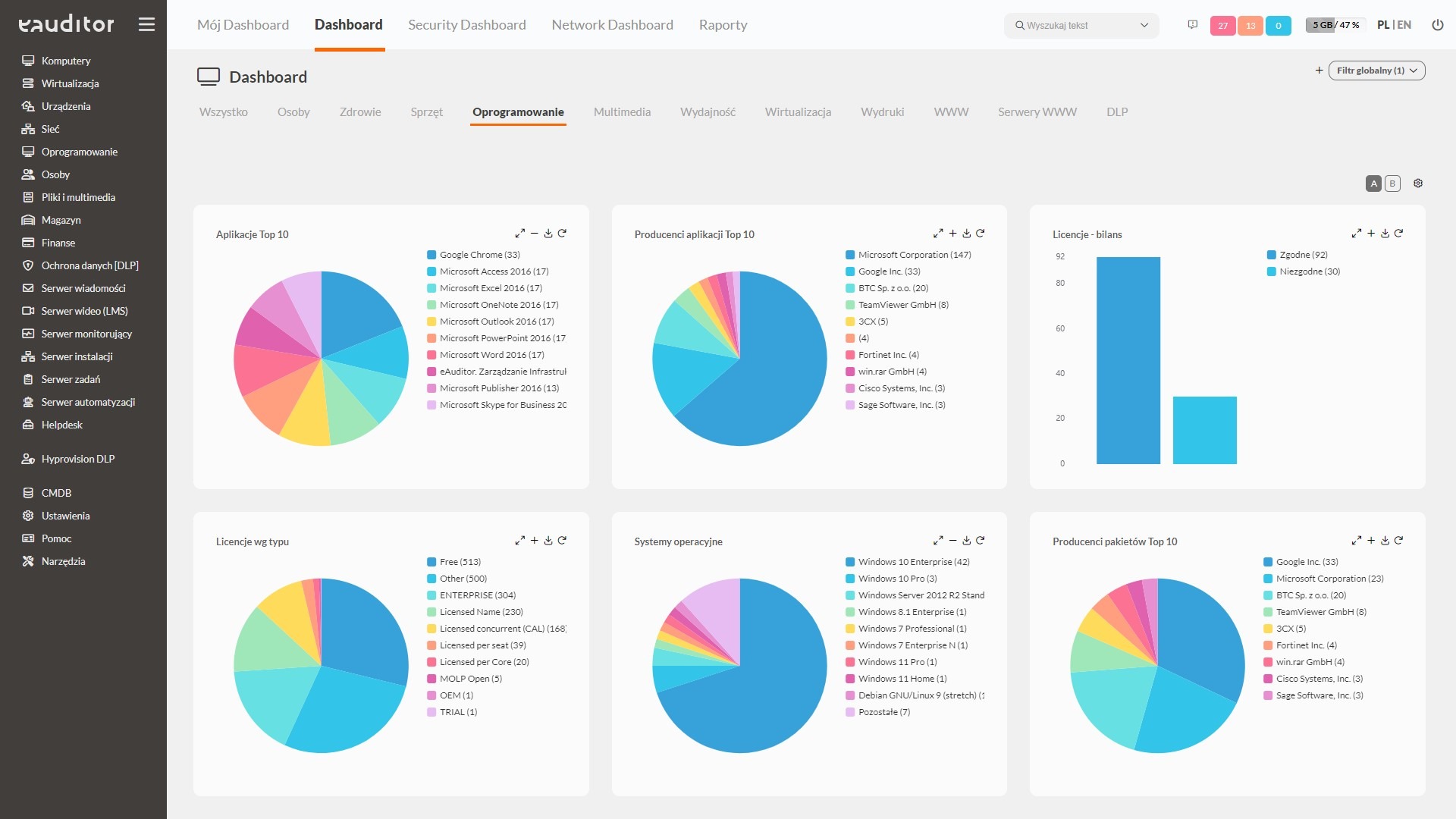Switch to Mój Dashboard tab
The image size is (1456, 819).
[243, 25]
